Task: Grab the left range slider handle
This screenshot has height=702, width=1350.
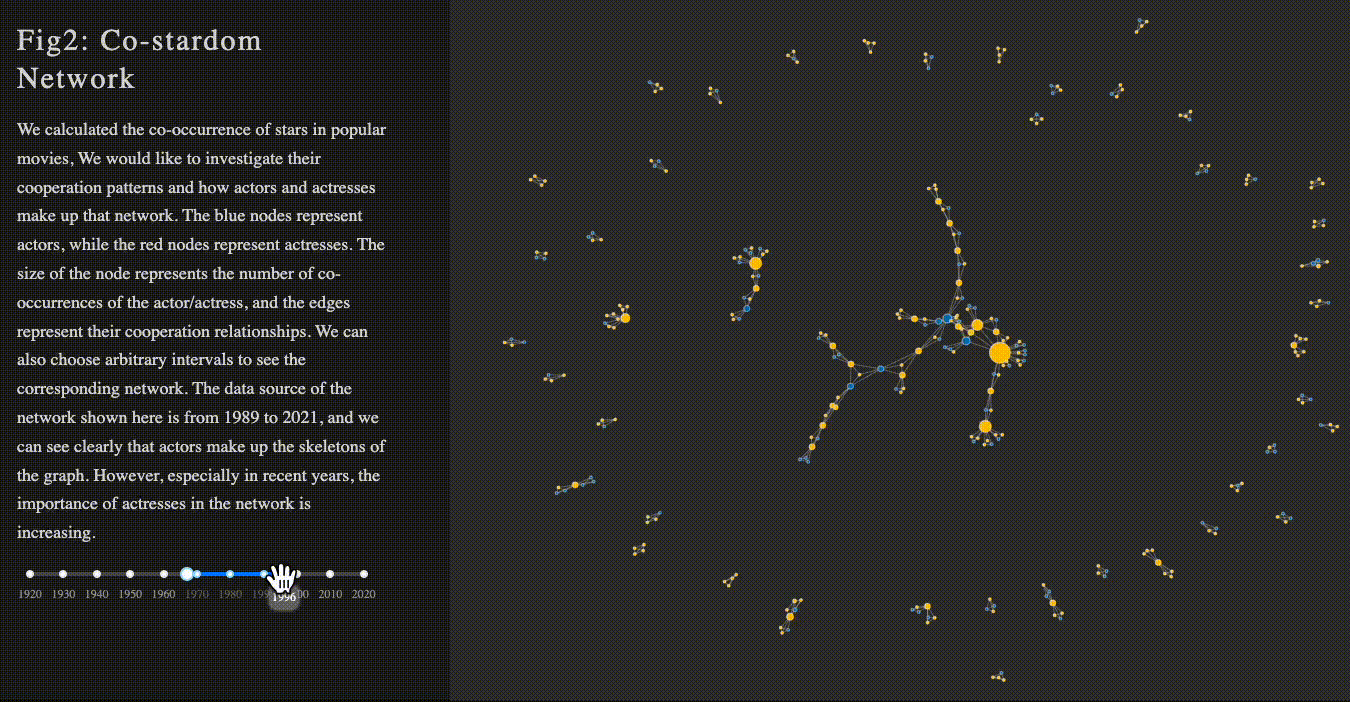Action: pyautogui.click(x=186, y=574)
